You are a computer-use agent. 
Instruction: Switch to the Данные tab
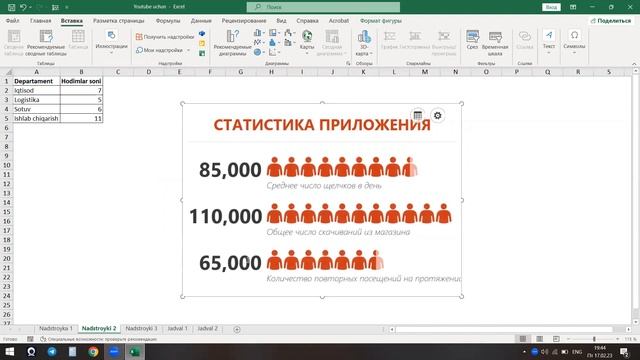pos(201,20)
